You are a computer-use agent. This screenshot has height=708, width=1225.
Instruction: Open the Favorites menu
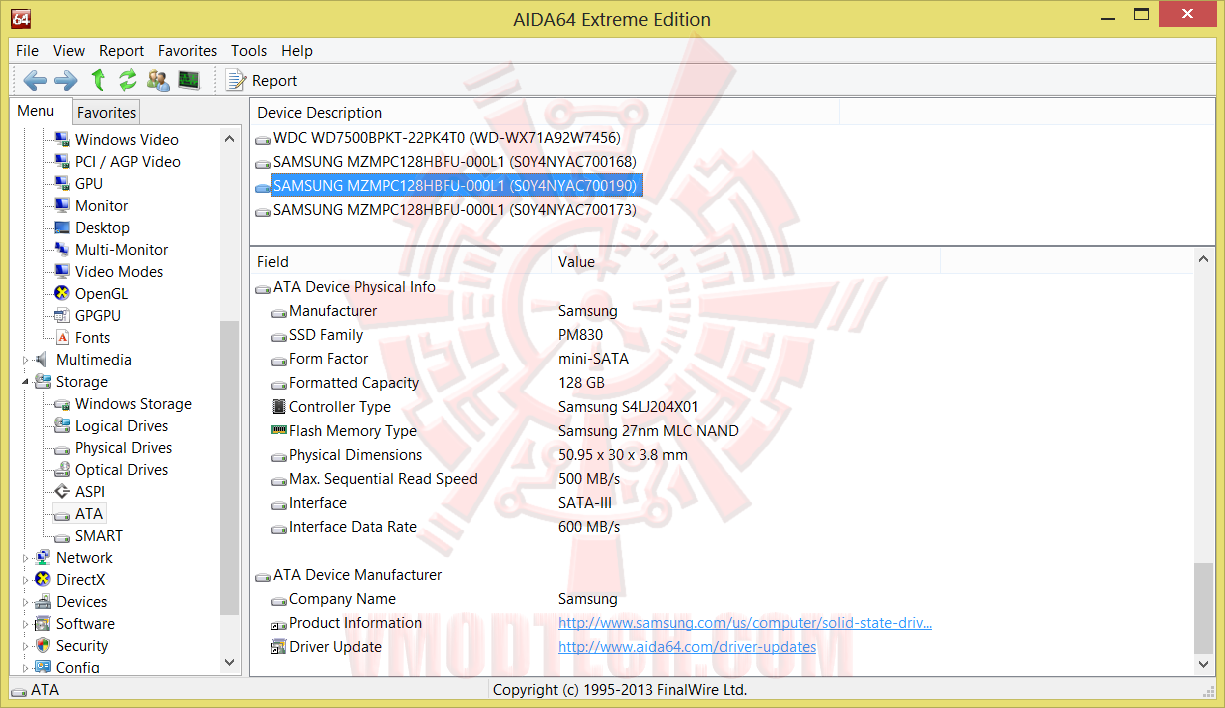tap(187, 51)
